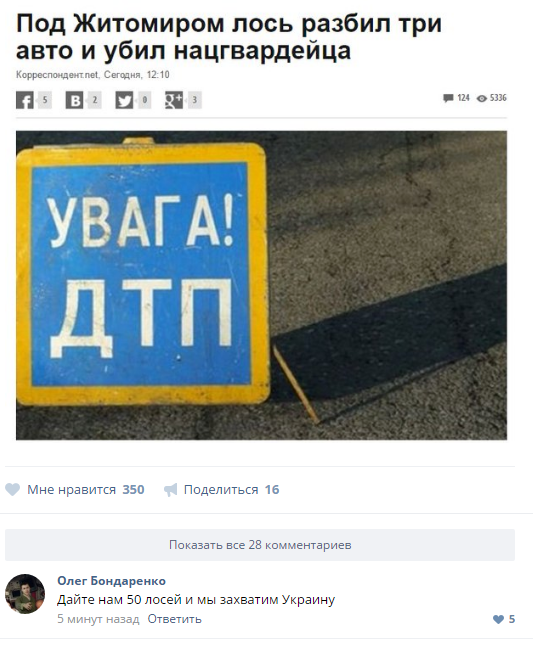Viewport: 533px width, 645px height.
Task: Click the megaphone icon beside Поделиться
Action: pyautogui.click(x=170, y=490)
